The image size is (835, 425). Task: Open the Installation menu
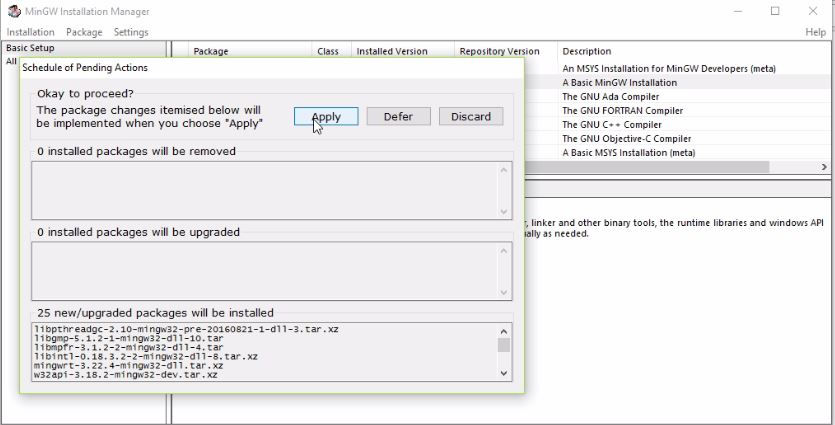pyautogui.click(x=30, y=32)
